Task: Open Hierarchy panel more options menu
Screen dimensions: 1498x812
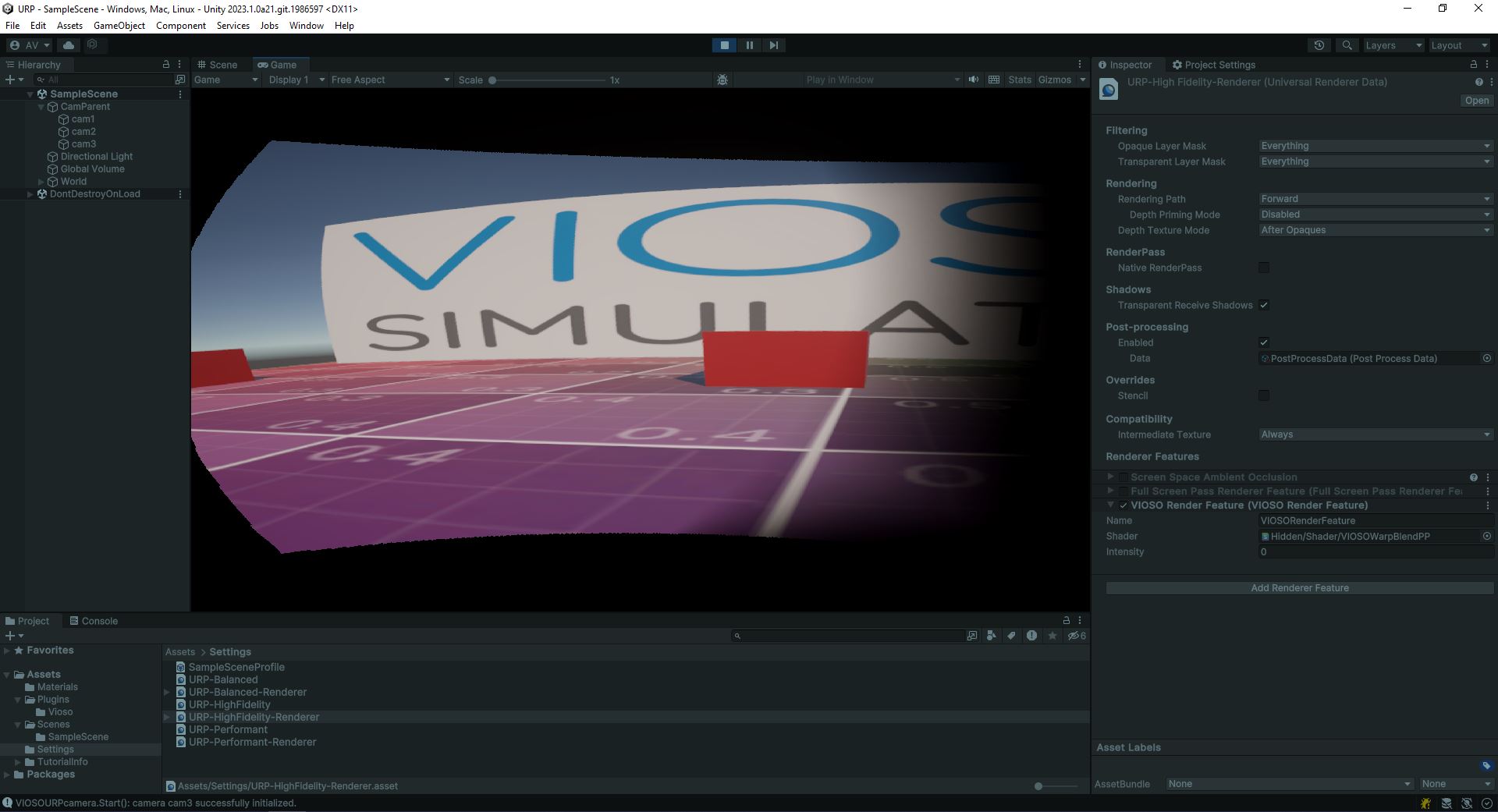Action: tap(179, 65)
